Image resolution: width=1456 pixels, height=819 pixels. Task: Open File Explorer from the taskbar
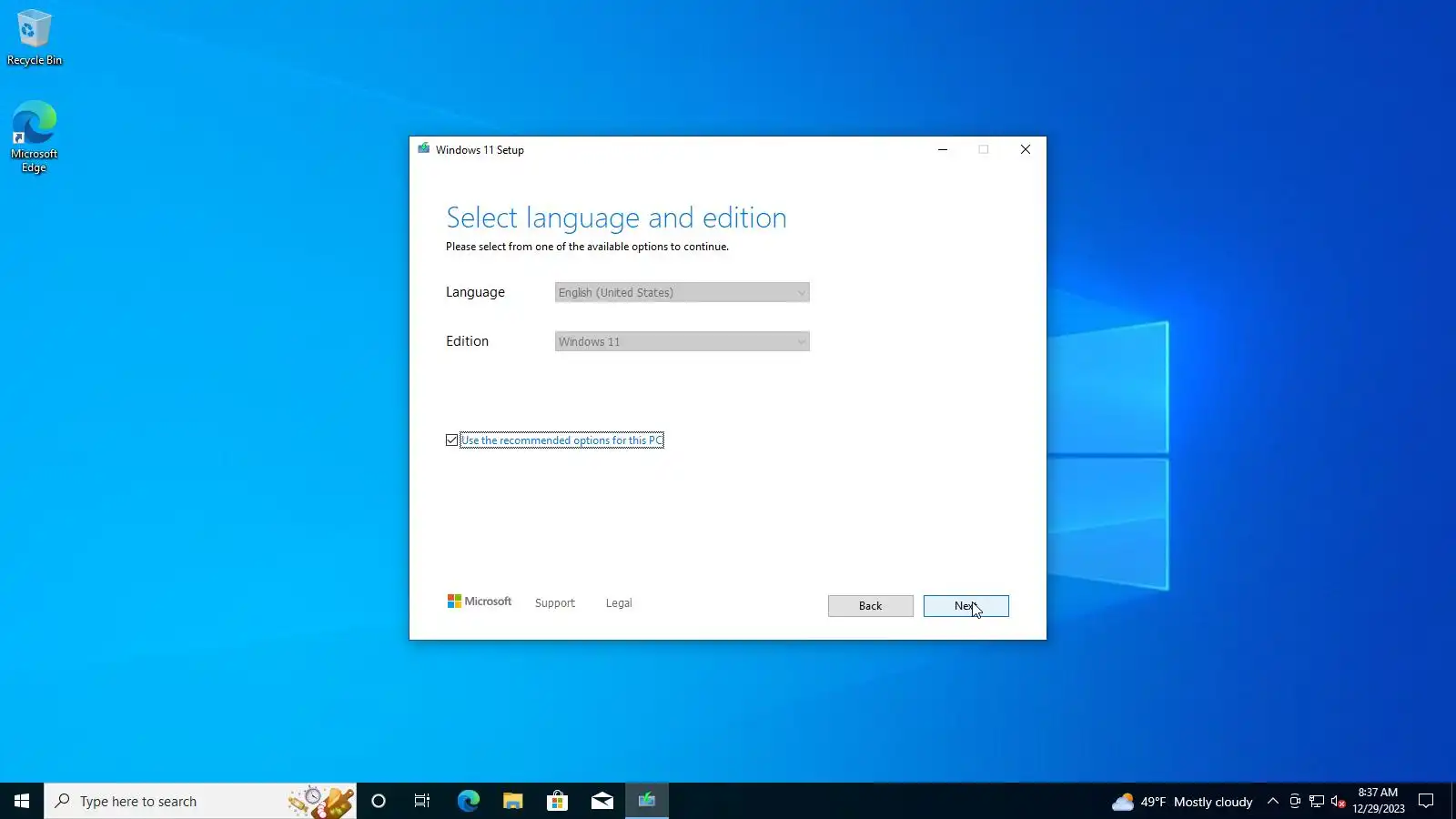click(x=512, y=801)
